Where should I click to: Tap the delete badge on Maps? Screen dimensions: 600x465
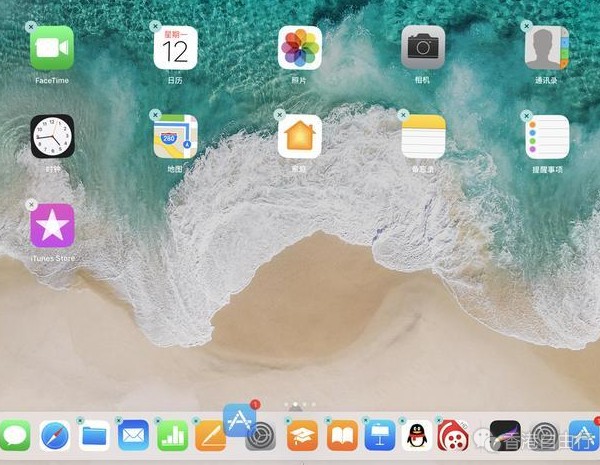point(155,114)
